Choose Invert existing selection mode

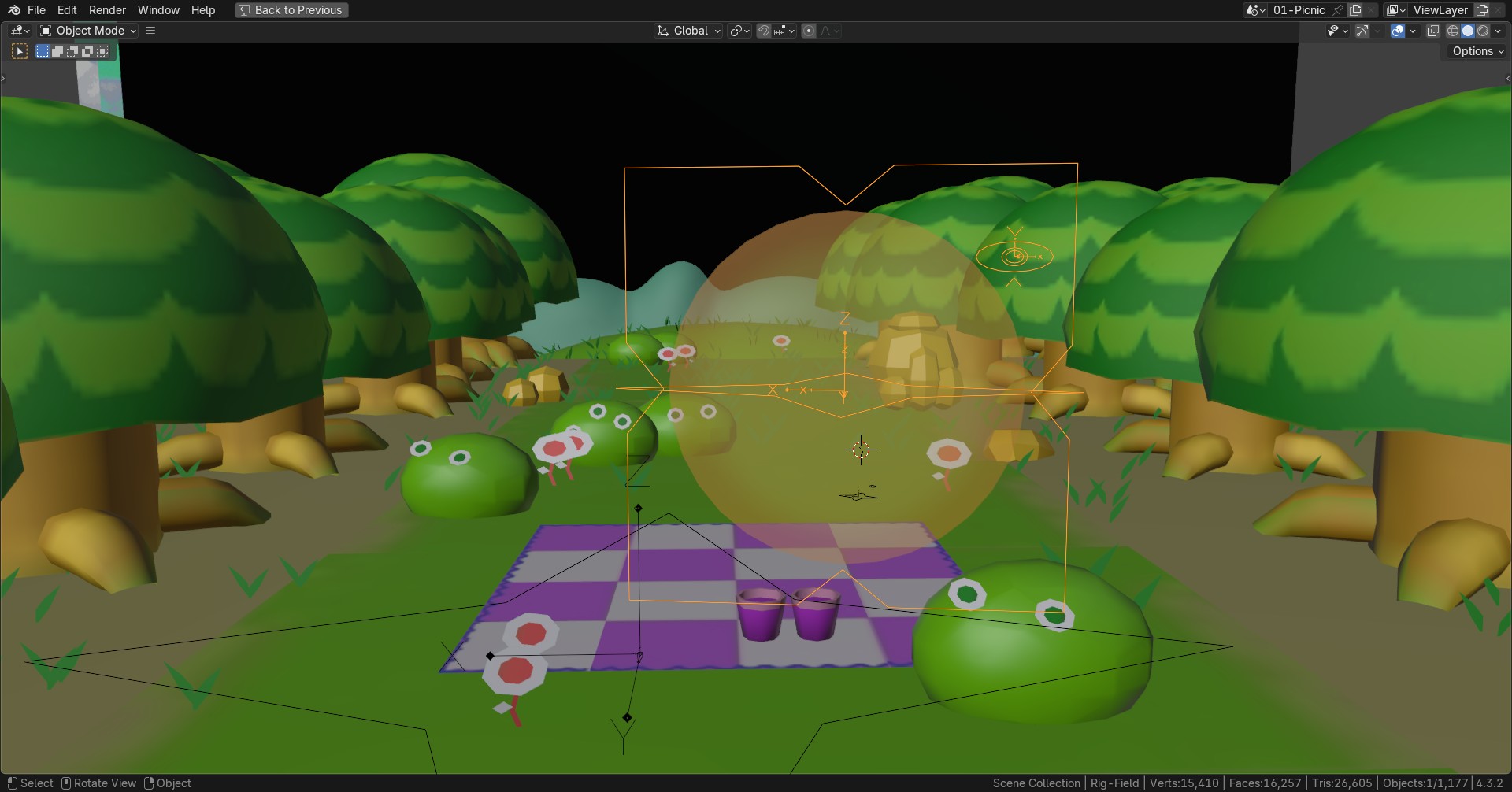pos(87,51)
